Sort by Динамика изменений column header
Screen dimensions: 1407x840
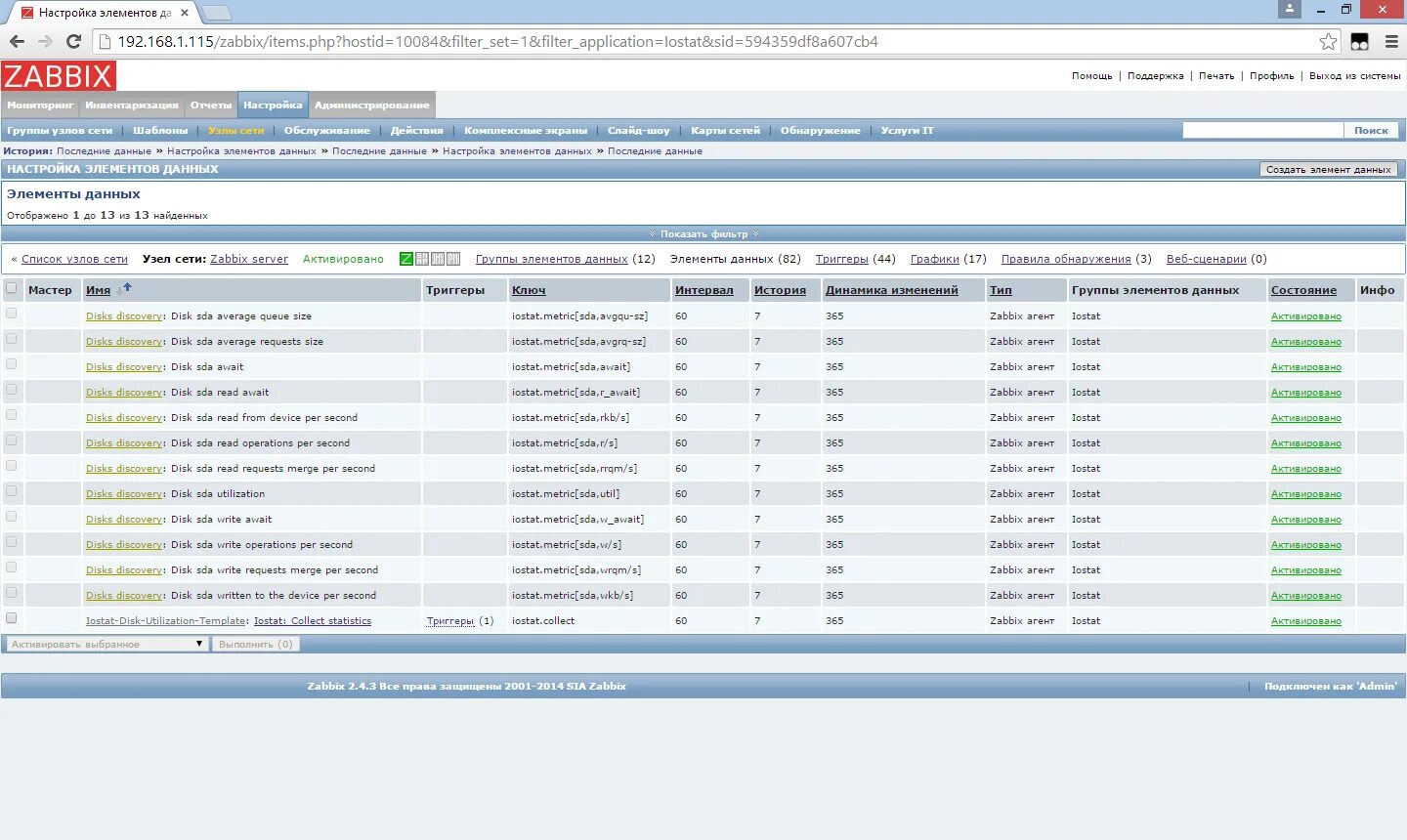pos(891,290)
